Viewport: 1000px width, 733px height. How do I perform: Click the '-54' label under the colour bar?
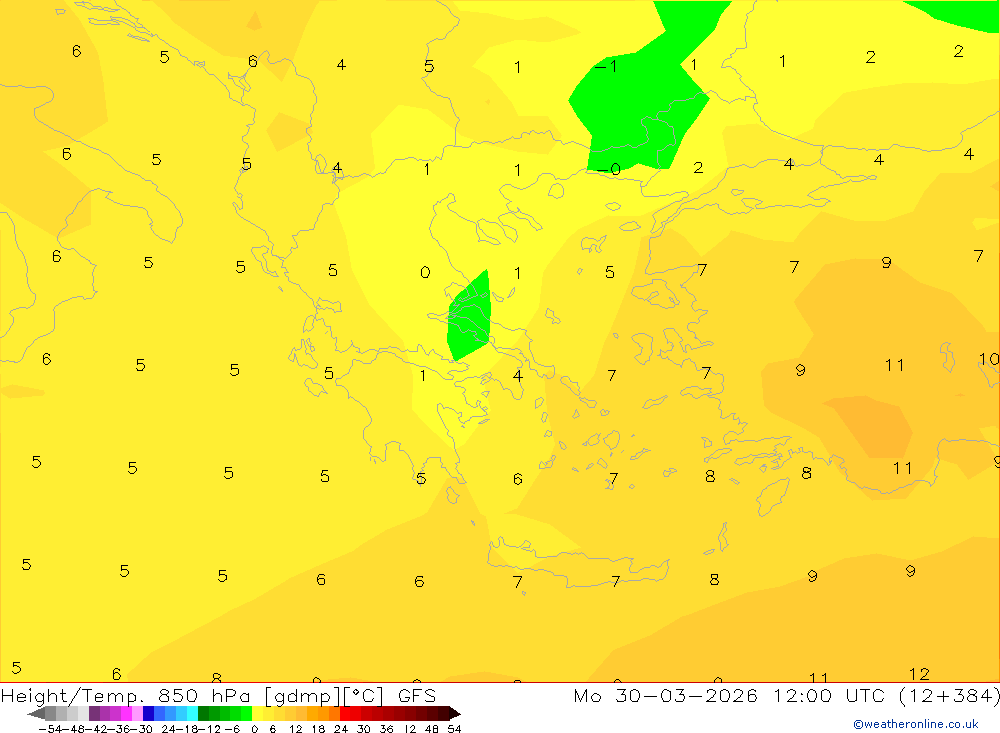point(51,729)
